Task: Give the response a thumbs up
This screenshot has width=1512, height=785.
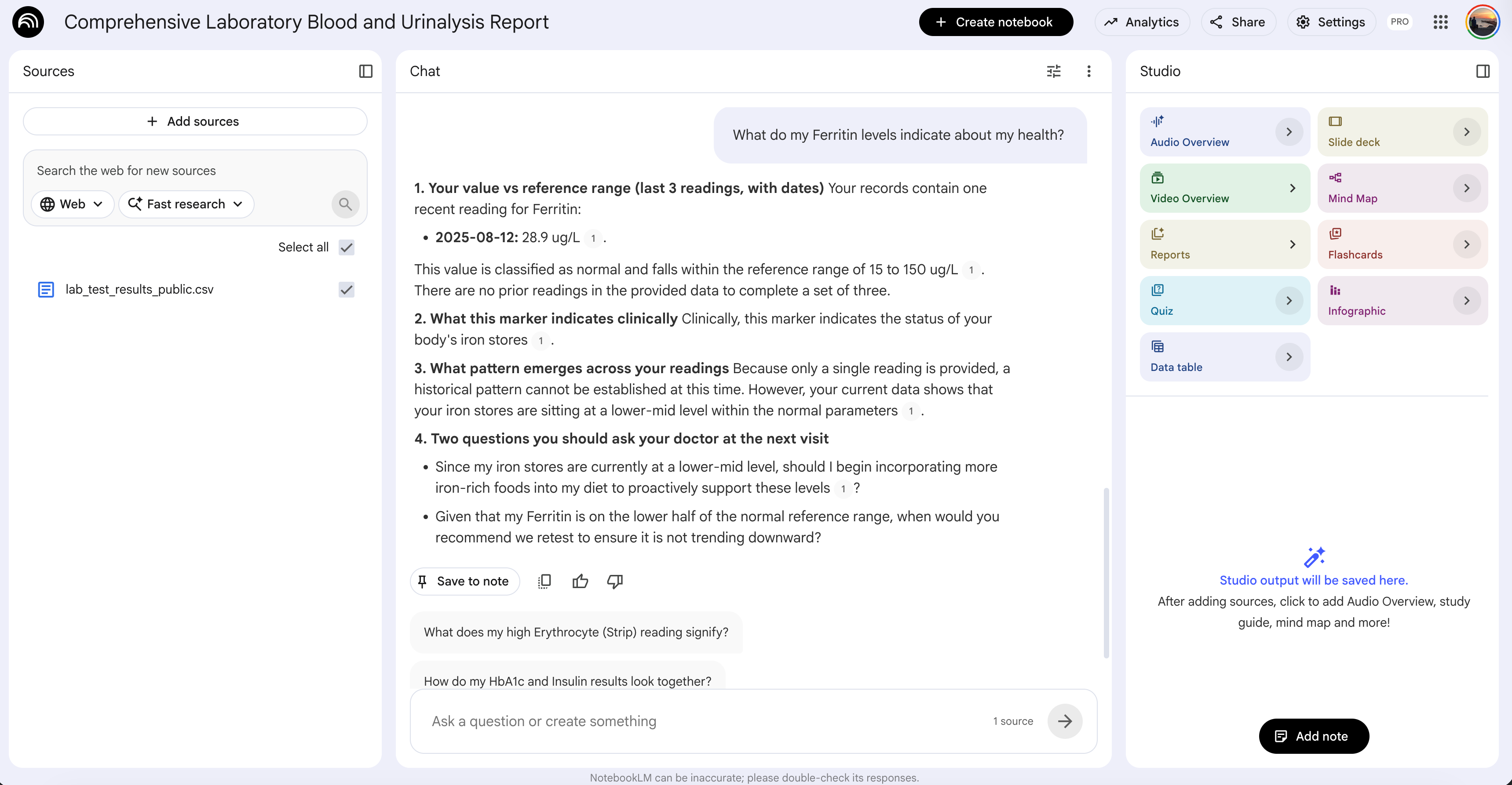Action: click(x=580, y=581)
